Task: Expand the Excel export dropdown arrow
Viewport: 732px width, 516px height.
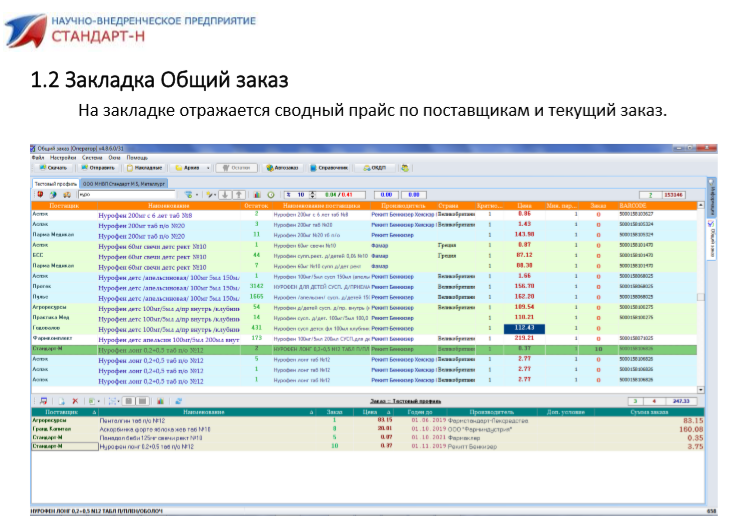Action: coord(99,402)
